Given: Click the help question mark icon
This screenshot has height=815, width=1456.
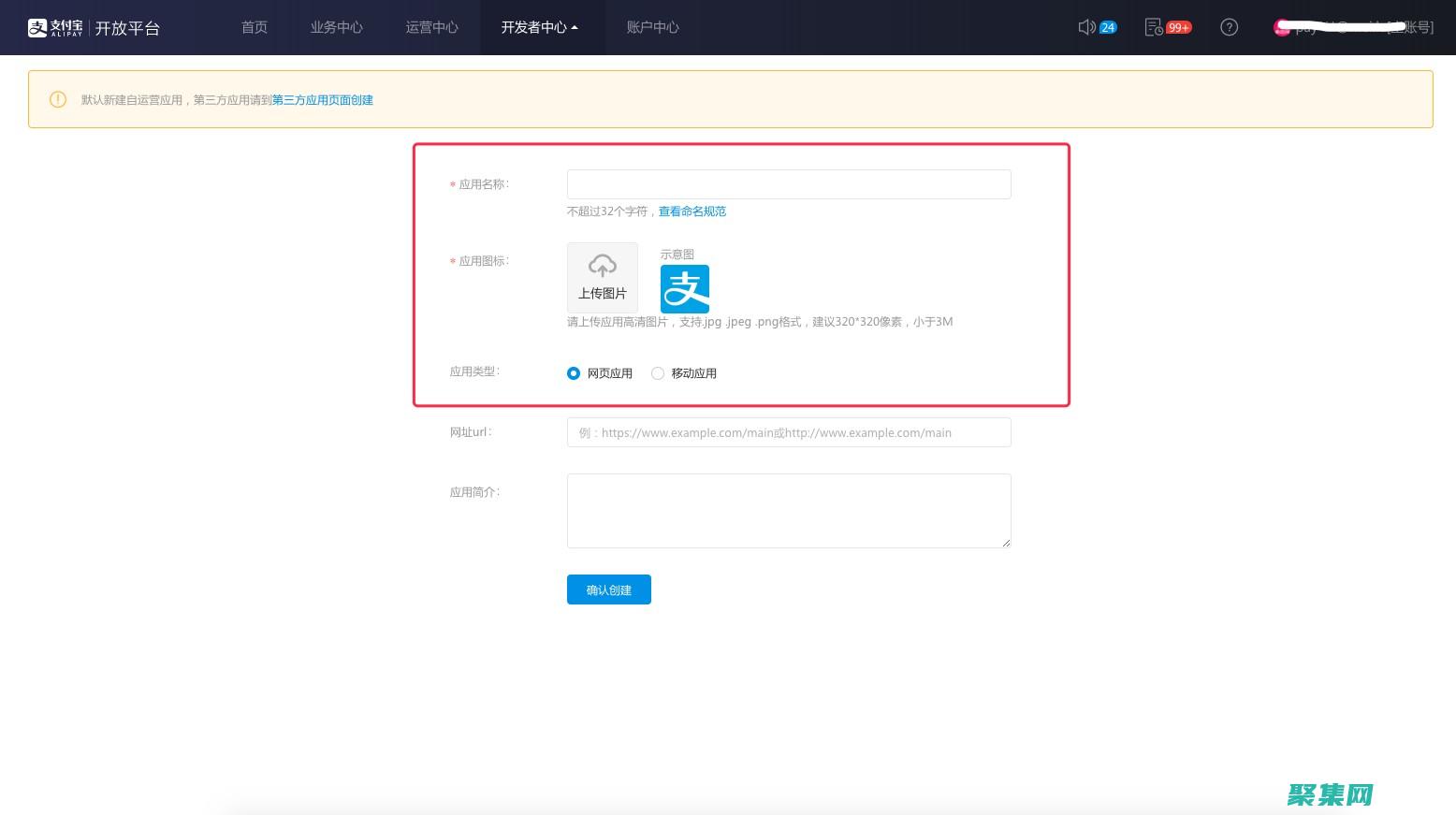Looking at the screenshot, I should [x=1230, y=27].
